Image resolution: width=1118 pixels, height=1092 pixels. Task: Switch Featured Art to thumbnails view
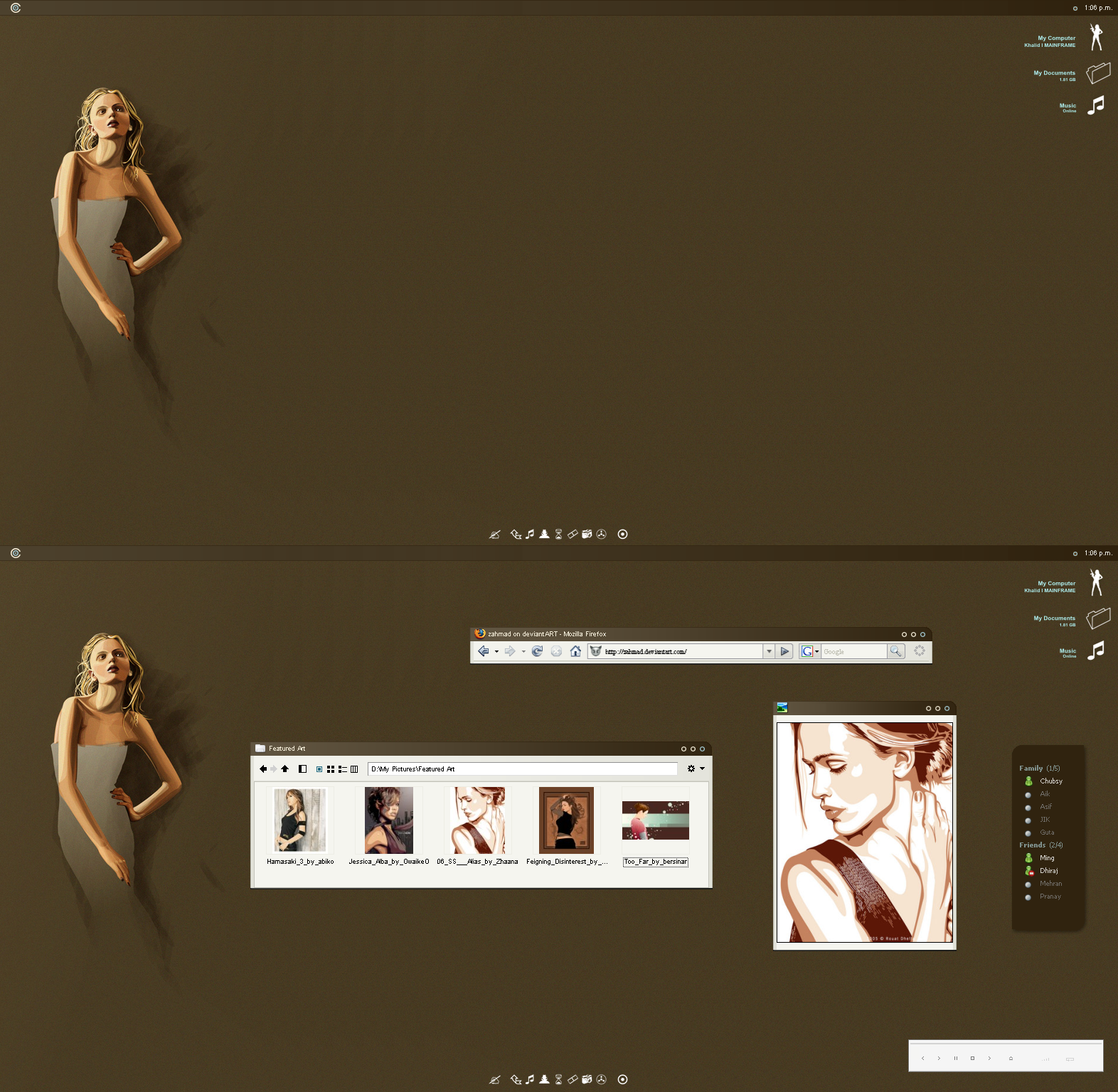pos(319,769)
